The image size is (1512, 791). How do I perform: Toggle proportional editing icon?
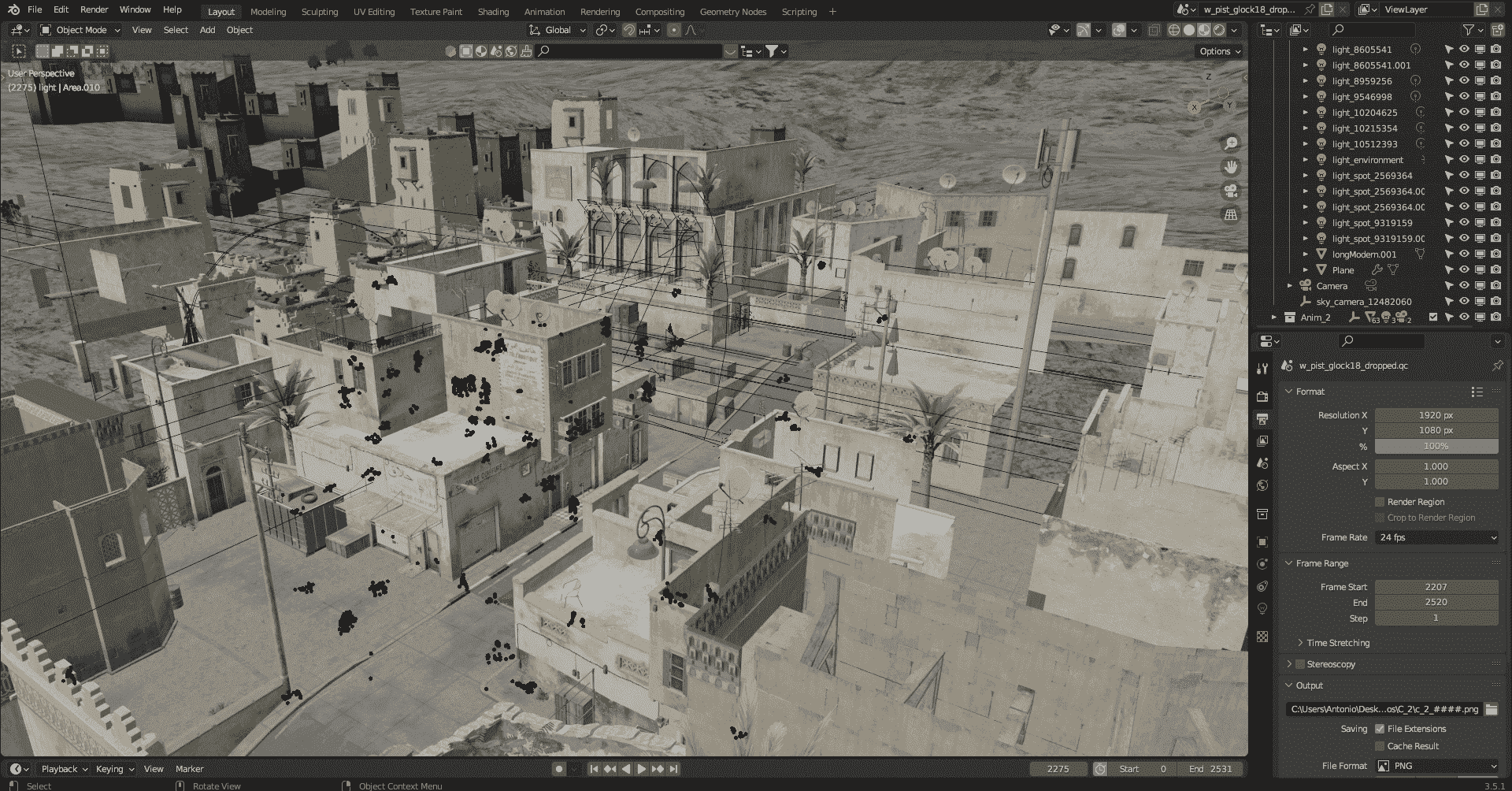pos(673,30)
